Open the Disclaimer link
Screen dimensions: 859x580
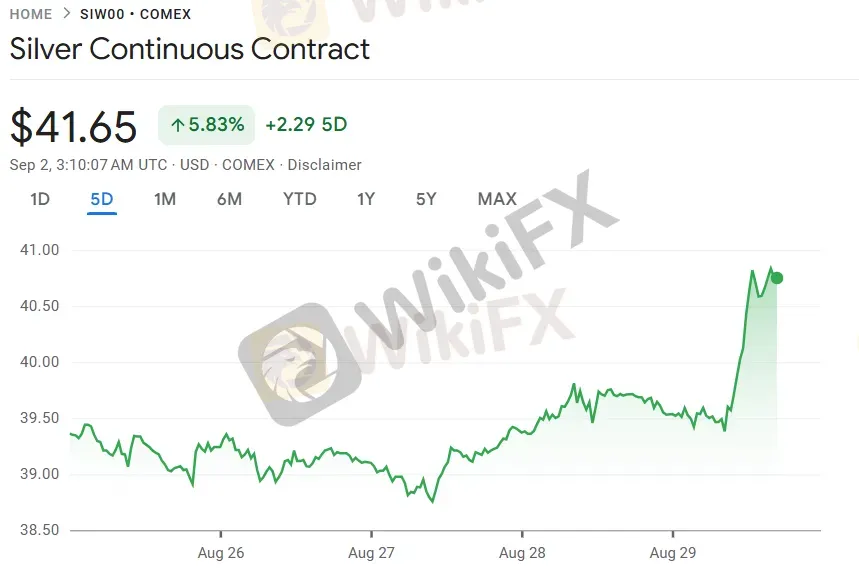pyautogui.click(x=324, y=165)
